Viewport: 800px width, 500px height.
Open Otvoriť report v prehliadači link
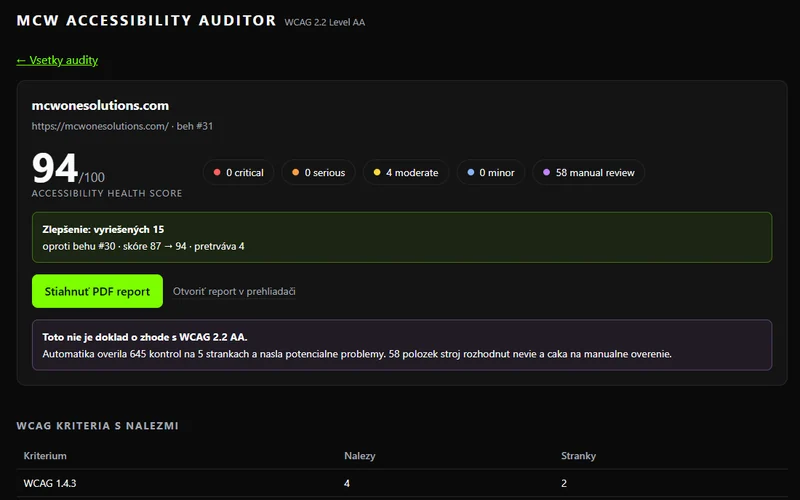234,291
